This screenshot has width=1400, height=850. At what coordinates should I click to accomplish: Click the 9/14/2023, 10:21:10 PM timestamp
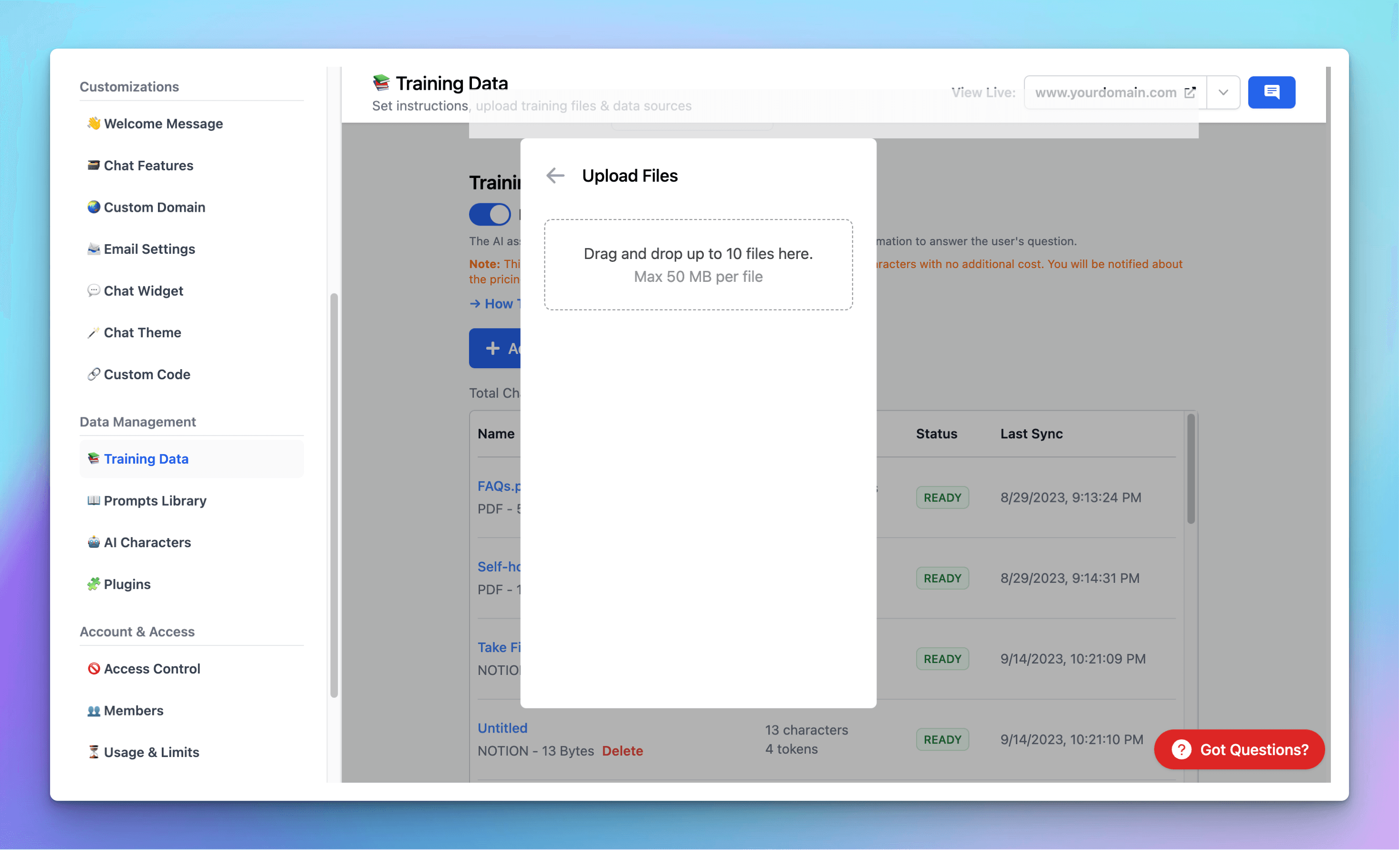pos(1072,739)
